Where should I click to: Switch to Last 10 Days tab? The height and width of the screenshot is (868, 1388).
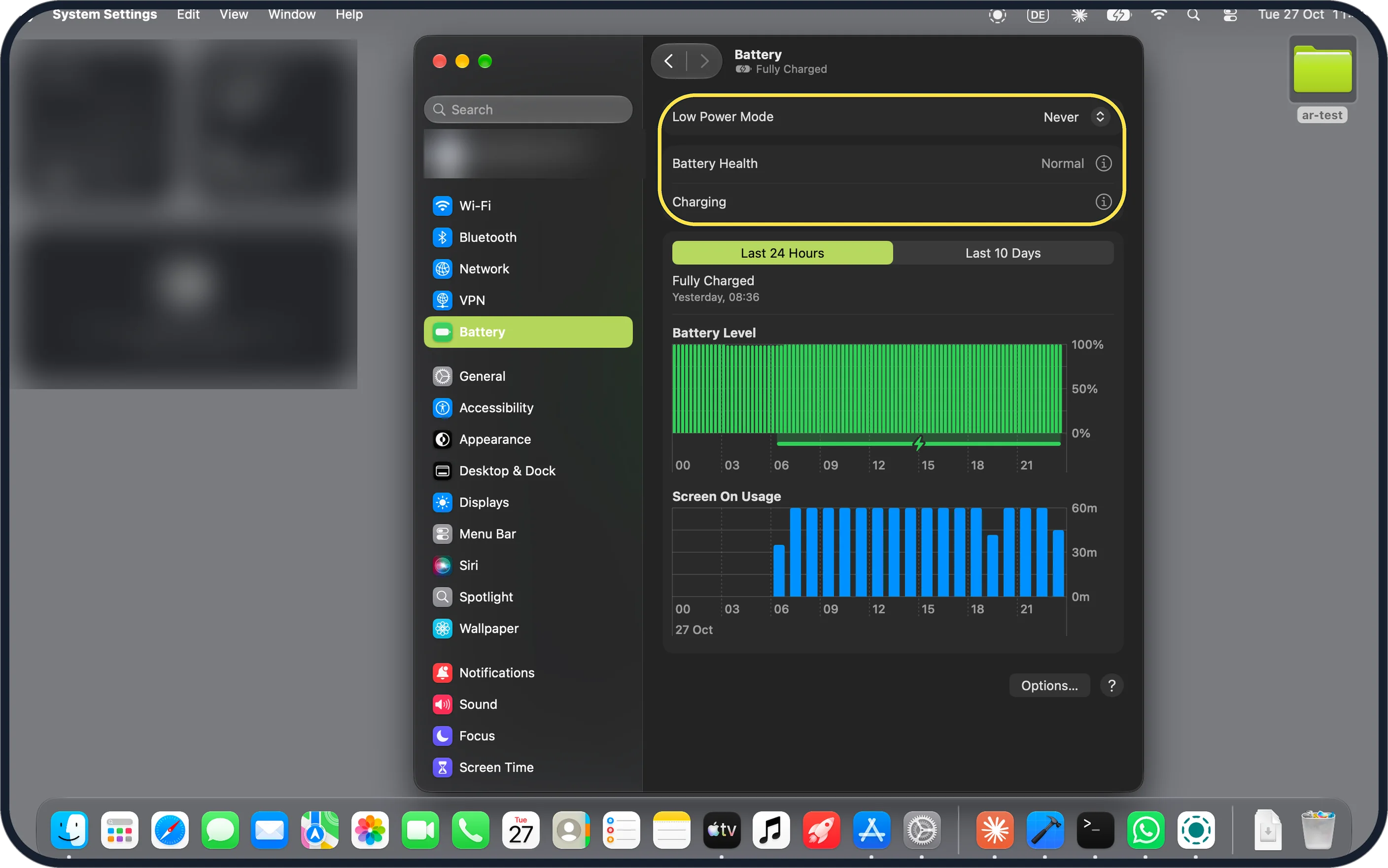pos(1003,253)
